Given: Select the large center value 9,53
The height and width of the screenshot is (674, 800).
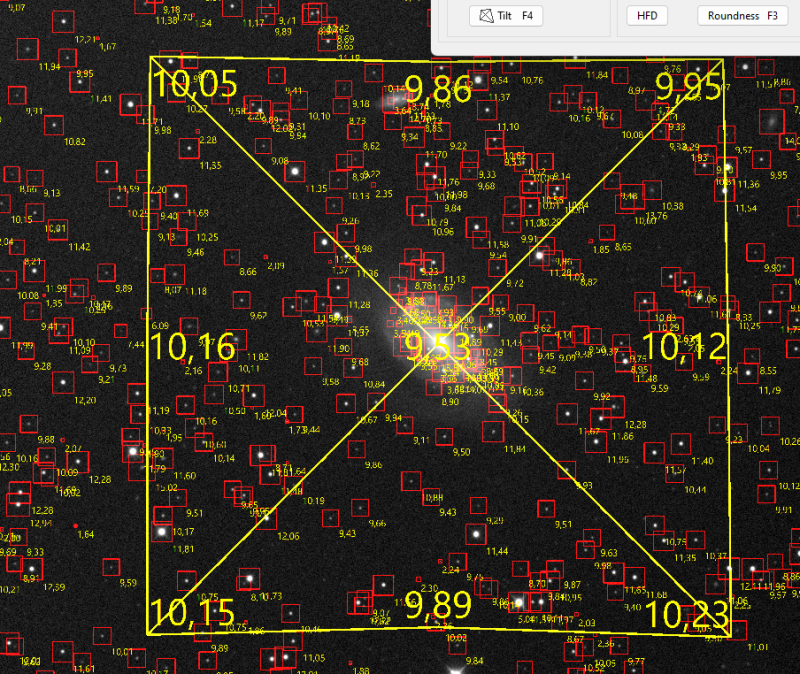Looking at the screenshot, I should [437, 347].
